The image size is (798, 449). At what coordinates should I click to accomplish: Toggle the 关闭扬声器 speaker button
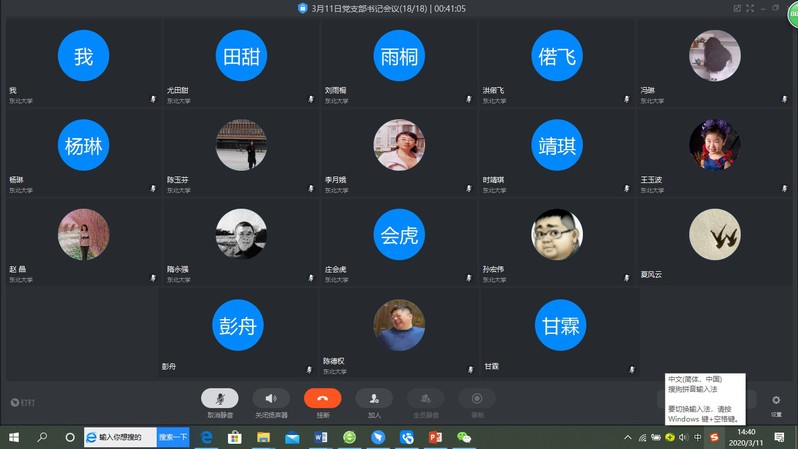(x=270, y=398)
